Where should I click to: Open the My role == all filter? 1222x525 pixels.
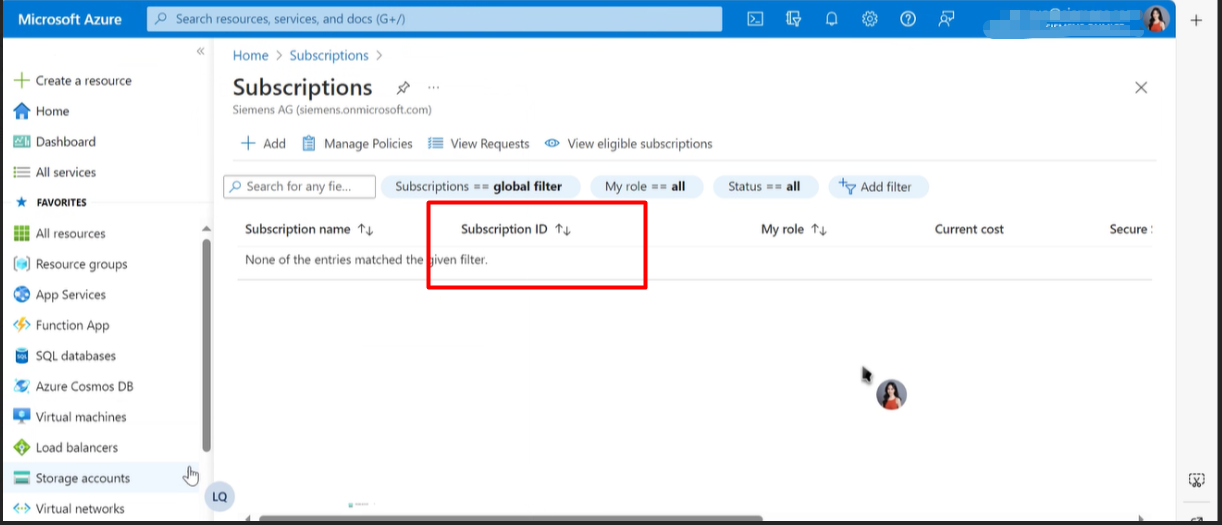[x=646, y=187]
